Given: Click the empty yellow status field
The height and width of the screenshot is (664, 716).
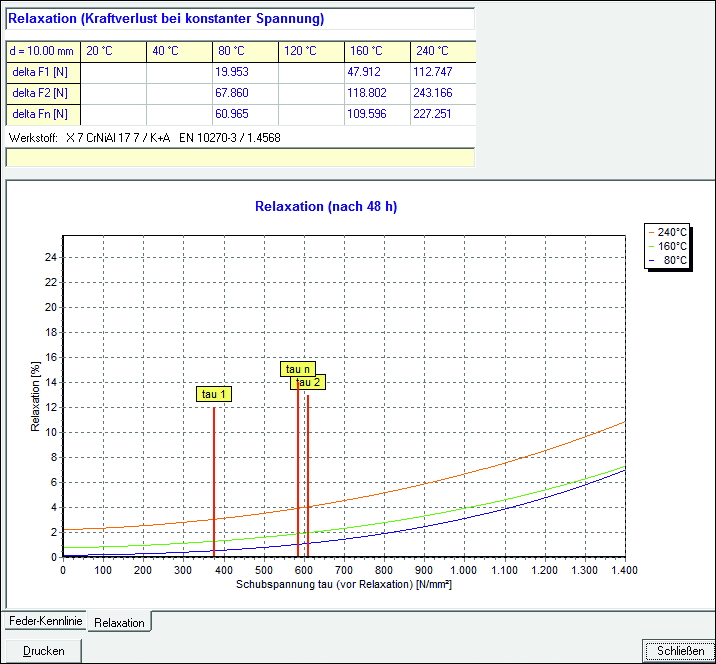Looking at the screenshot, I should (238, 156).
